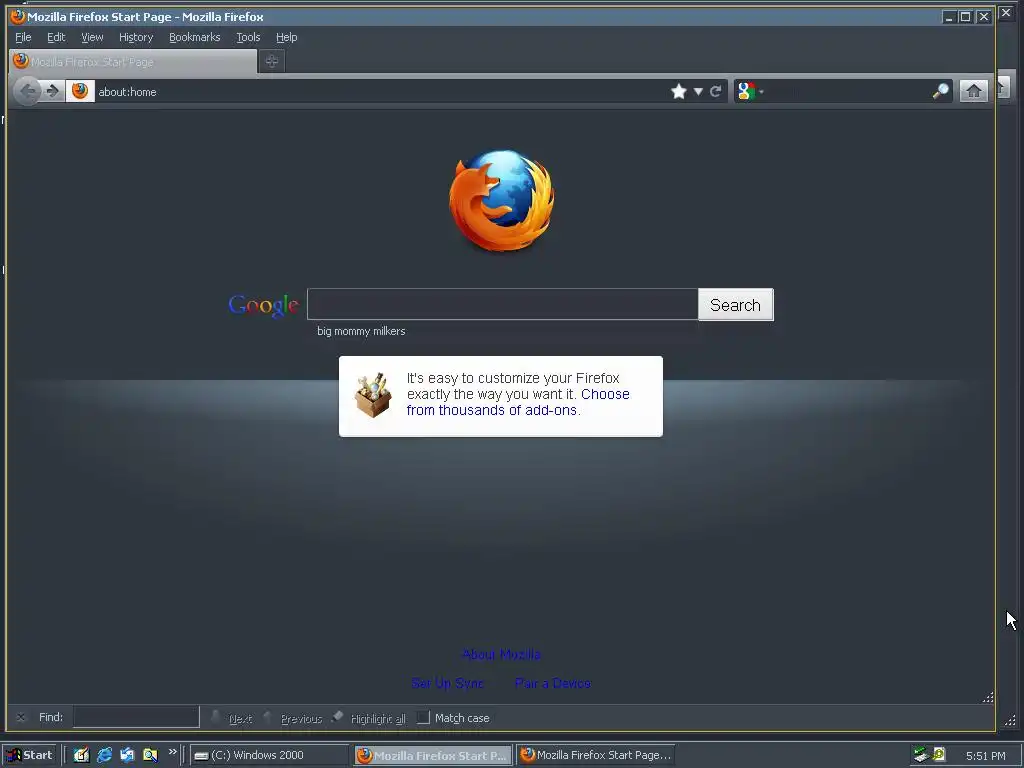
Task: Close the Find bar with the X
Action: pyautogui.click(x=20, y=717)
